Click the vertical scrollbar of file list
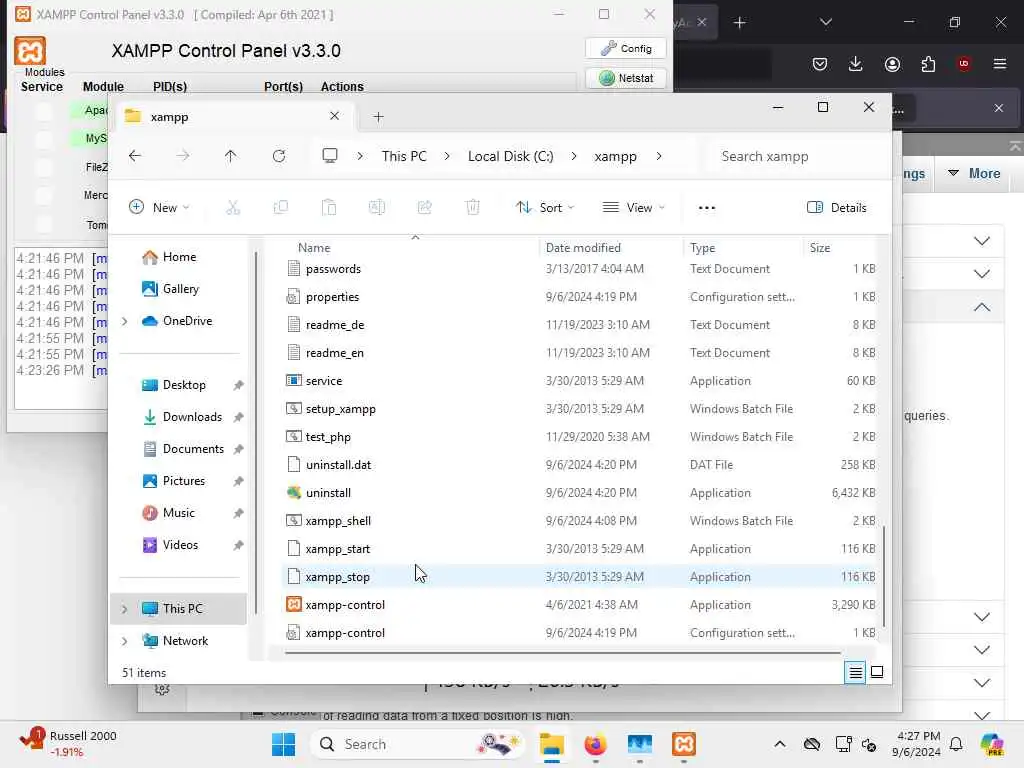This screenshot has height=768, width=1024. coord(884,576)
